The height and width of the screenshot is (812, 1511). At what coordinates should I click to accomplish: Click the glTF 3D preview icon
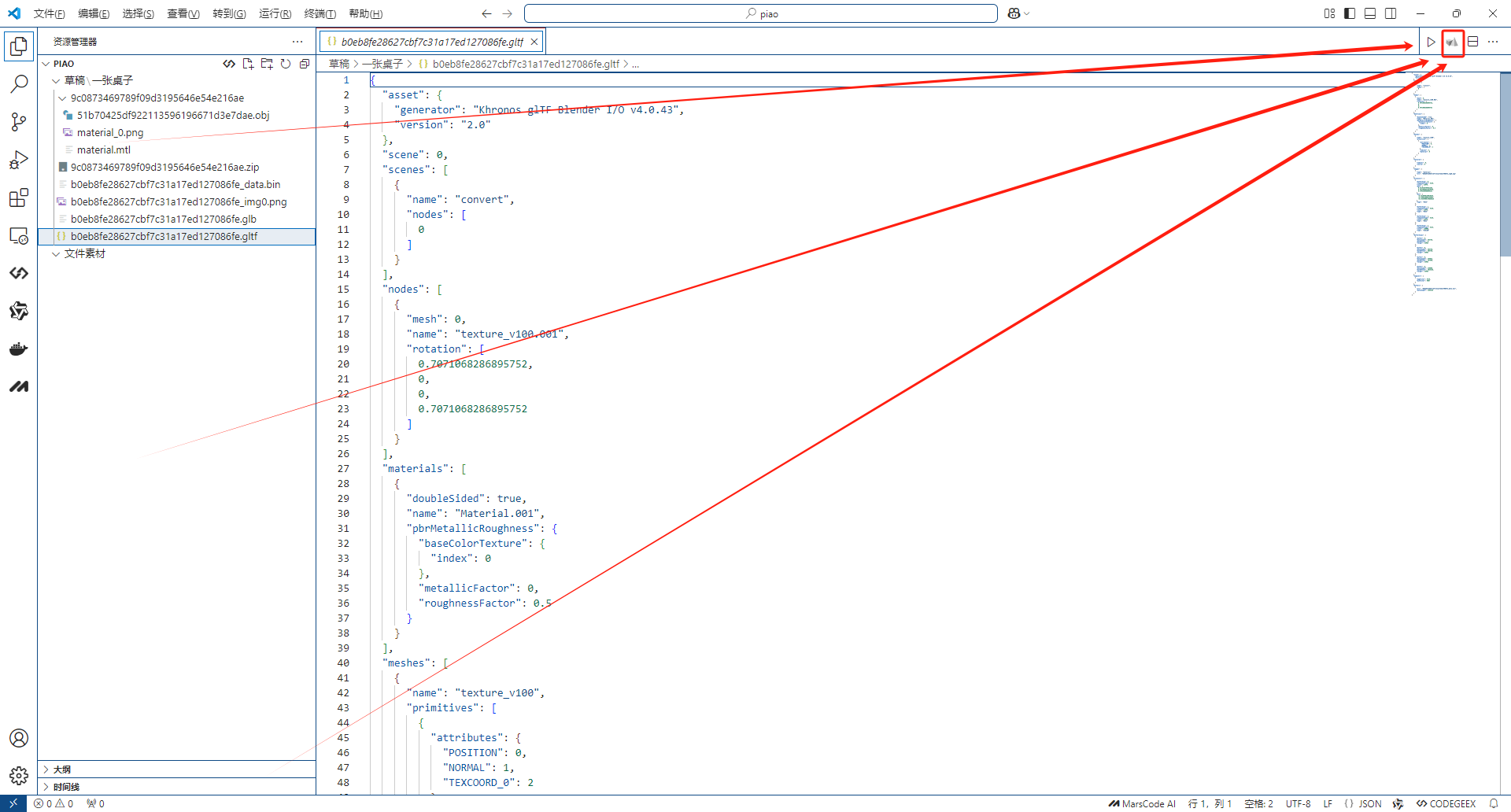(1452, 42)
